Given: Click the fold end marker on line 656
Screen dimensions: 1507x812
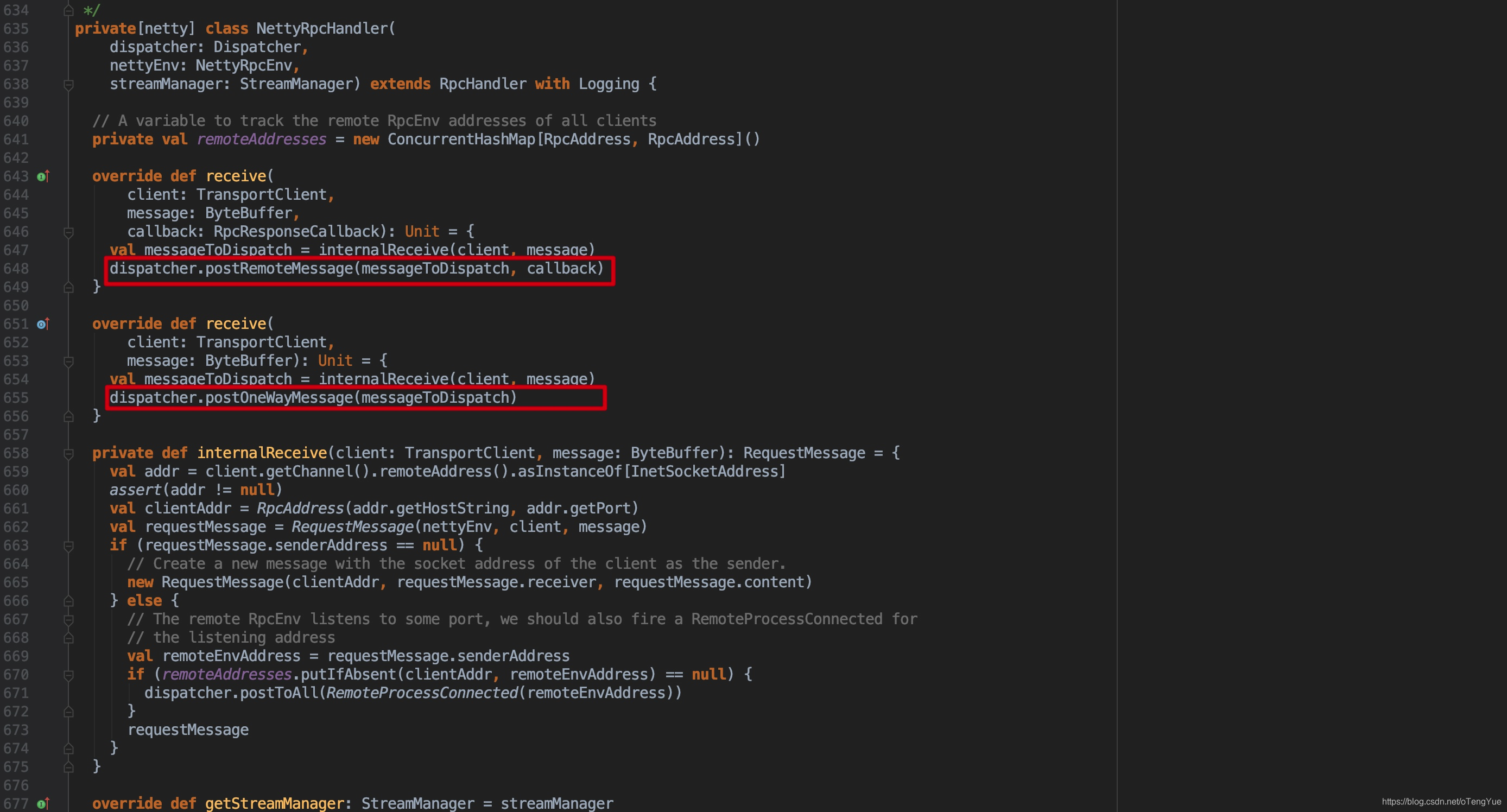Looking at the screenshot, I should click(68, 416).
